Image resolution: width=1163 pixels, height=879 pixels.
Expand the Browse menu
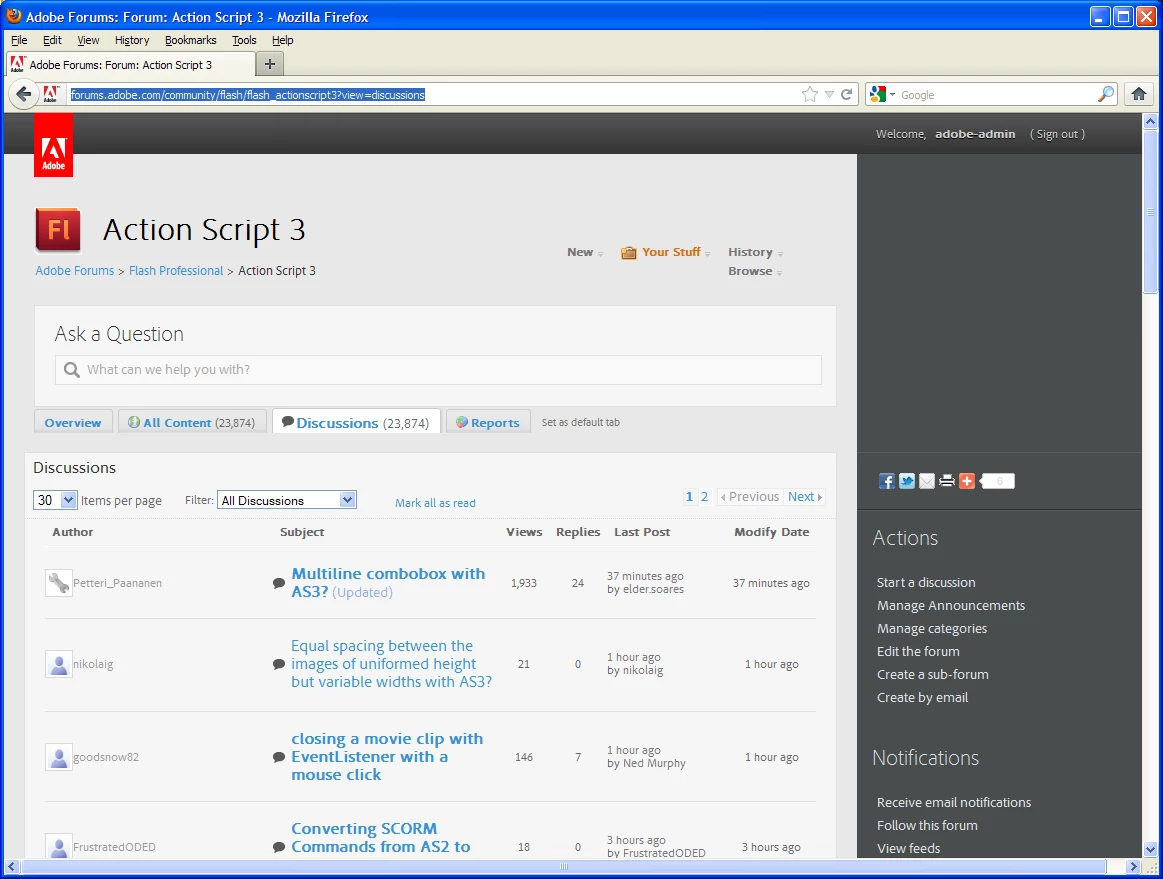coord(755,271)
